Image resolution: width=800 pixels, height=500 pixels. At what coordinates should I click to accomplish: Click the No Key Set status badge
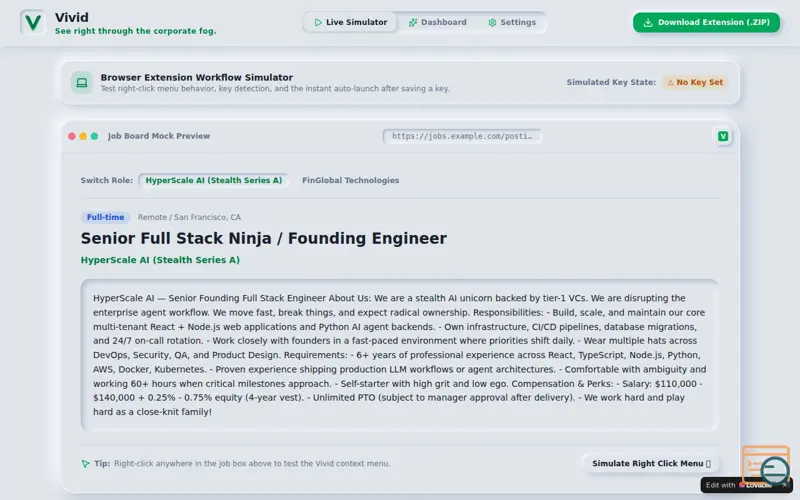click(695, 82)
